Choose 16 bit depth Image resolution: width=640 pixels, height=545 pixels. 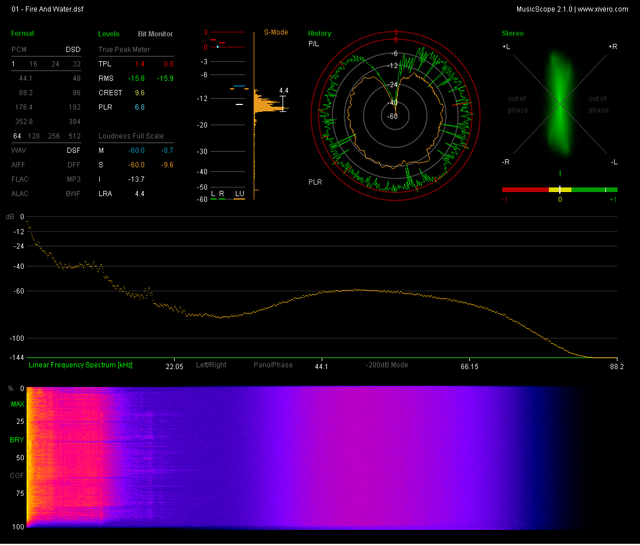point(33,64)
